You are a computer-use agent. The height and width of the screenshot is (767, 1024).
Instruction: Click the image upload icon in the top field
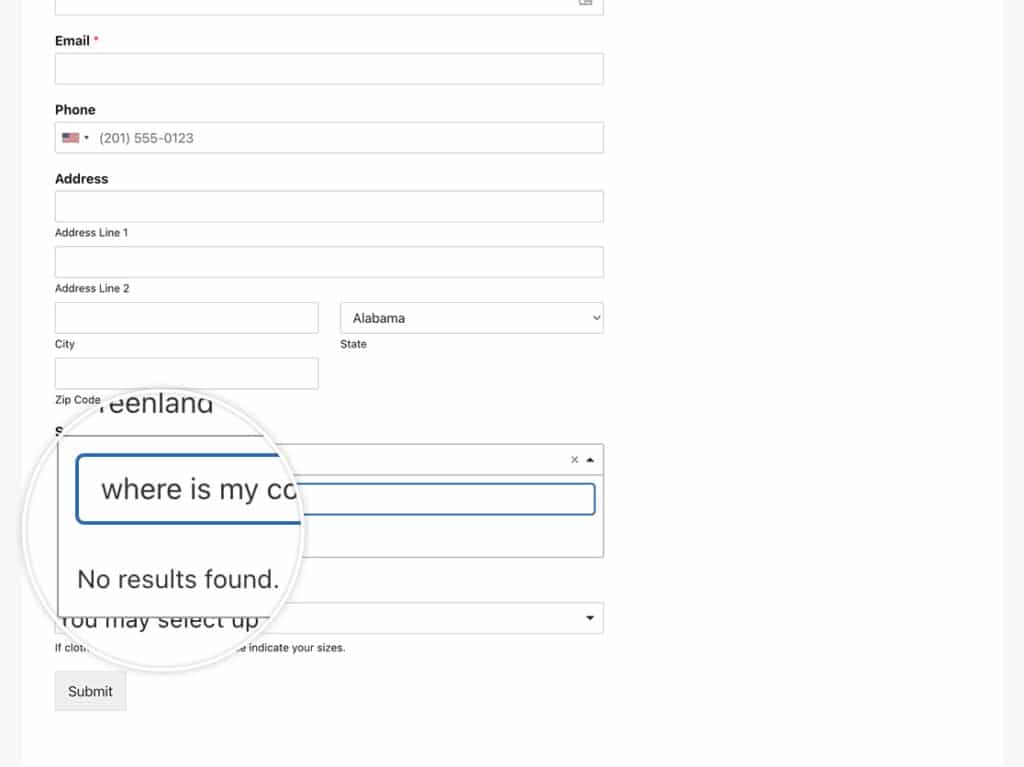pyautogui.click(x=588, y=5)
